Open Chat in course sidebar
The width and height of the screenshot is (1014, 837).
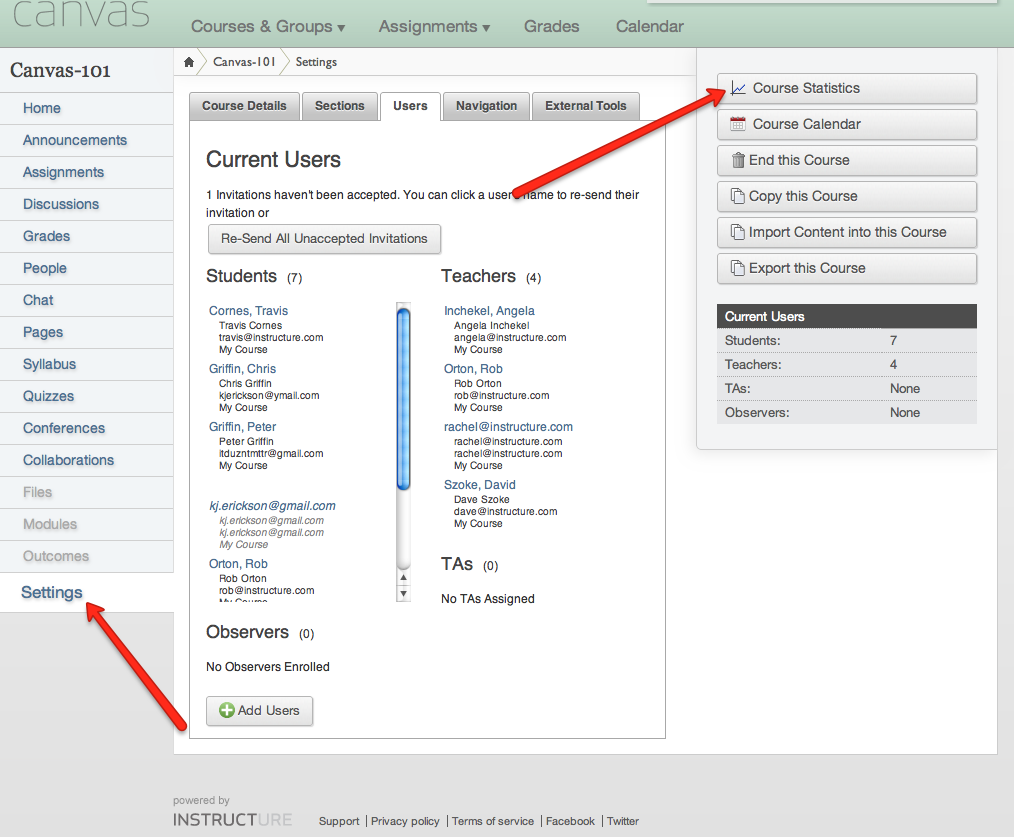click(87, 300)
